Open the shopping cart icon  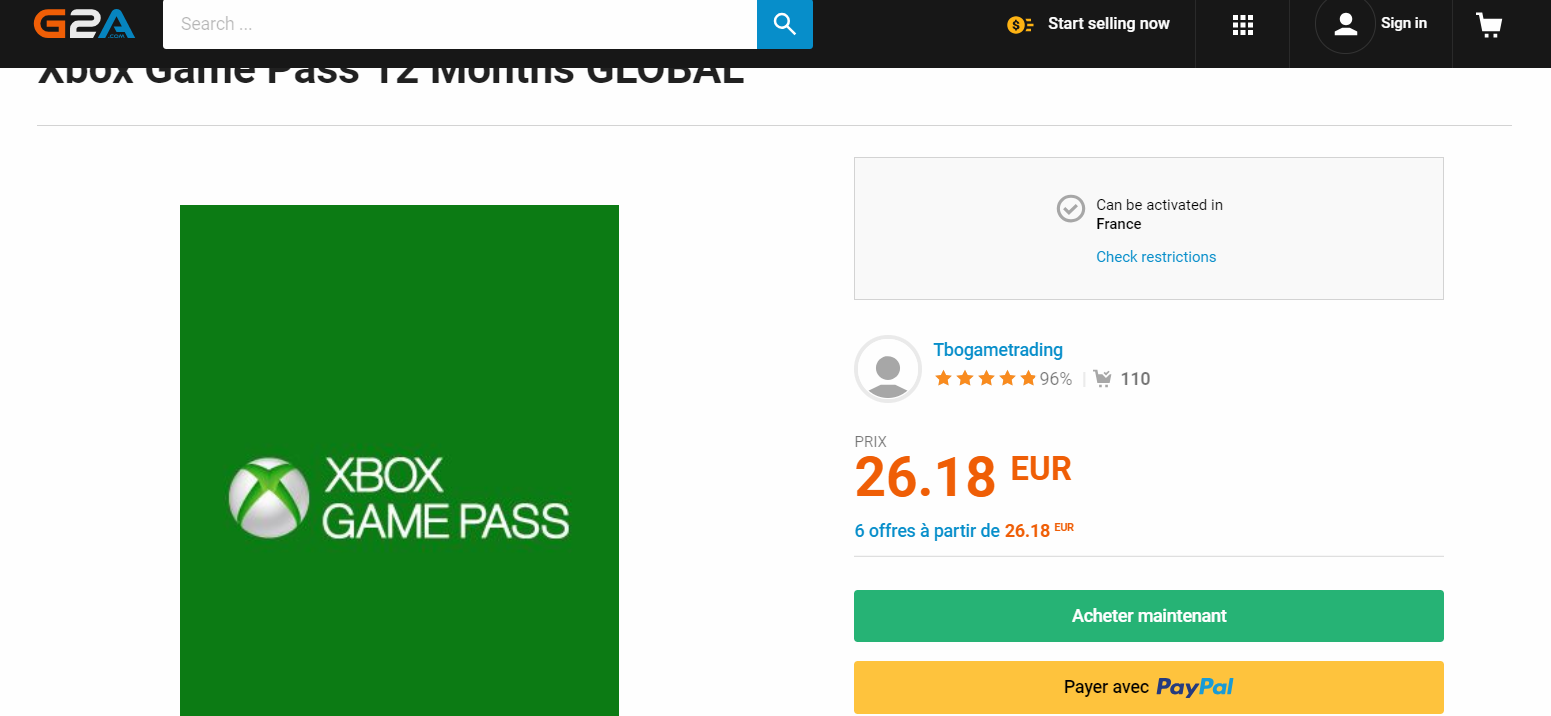pyautogui.click(x=1489, y=25)
